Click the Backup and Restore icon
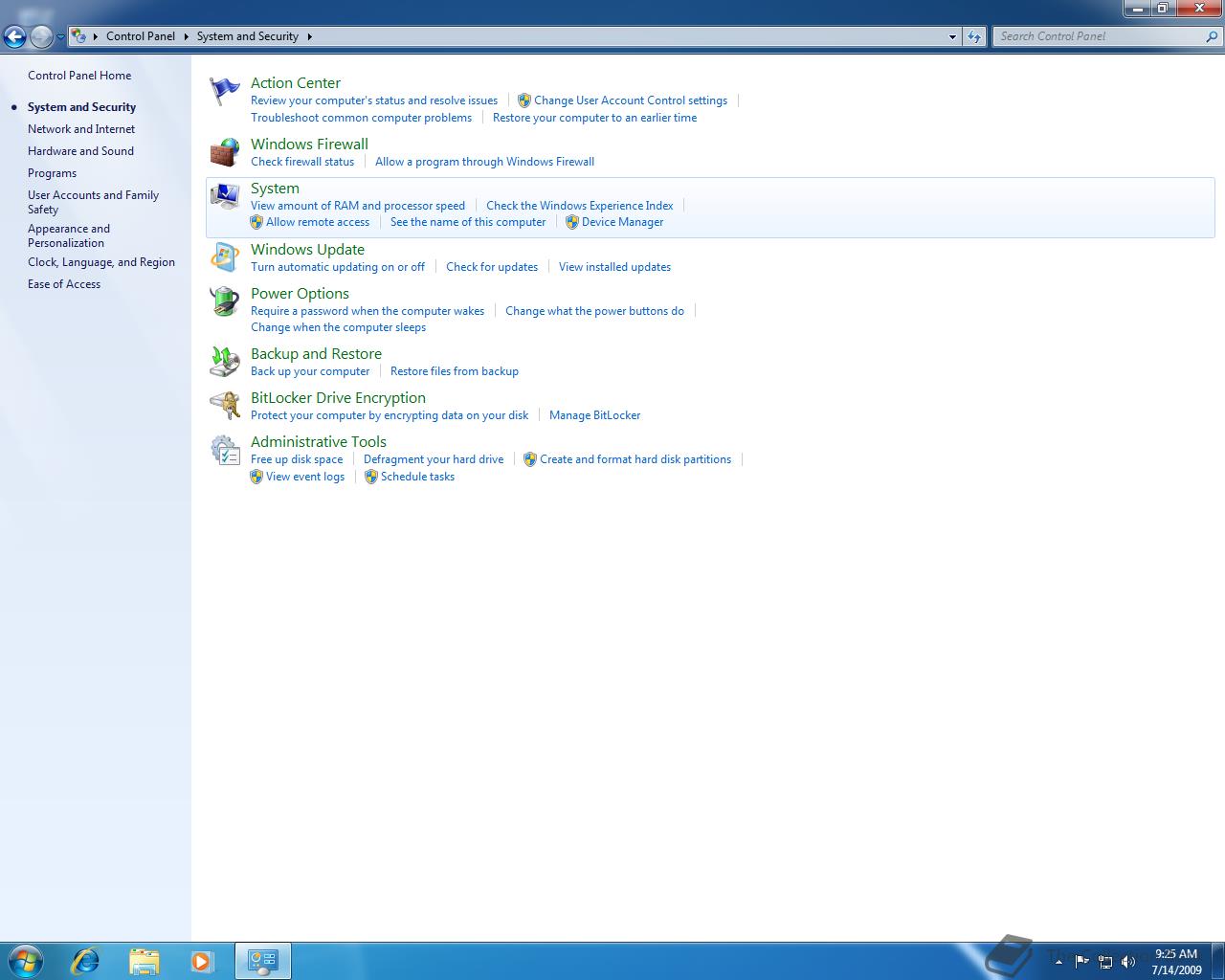Screen dimensions: 1225x980 [x=225, y=362]
